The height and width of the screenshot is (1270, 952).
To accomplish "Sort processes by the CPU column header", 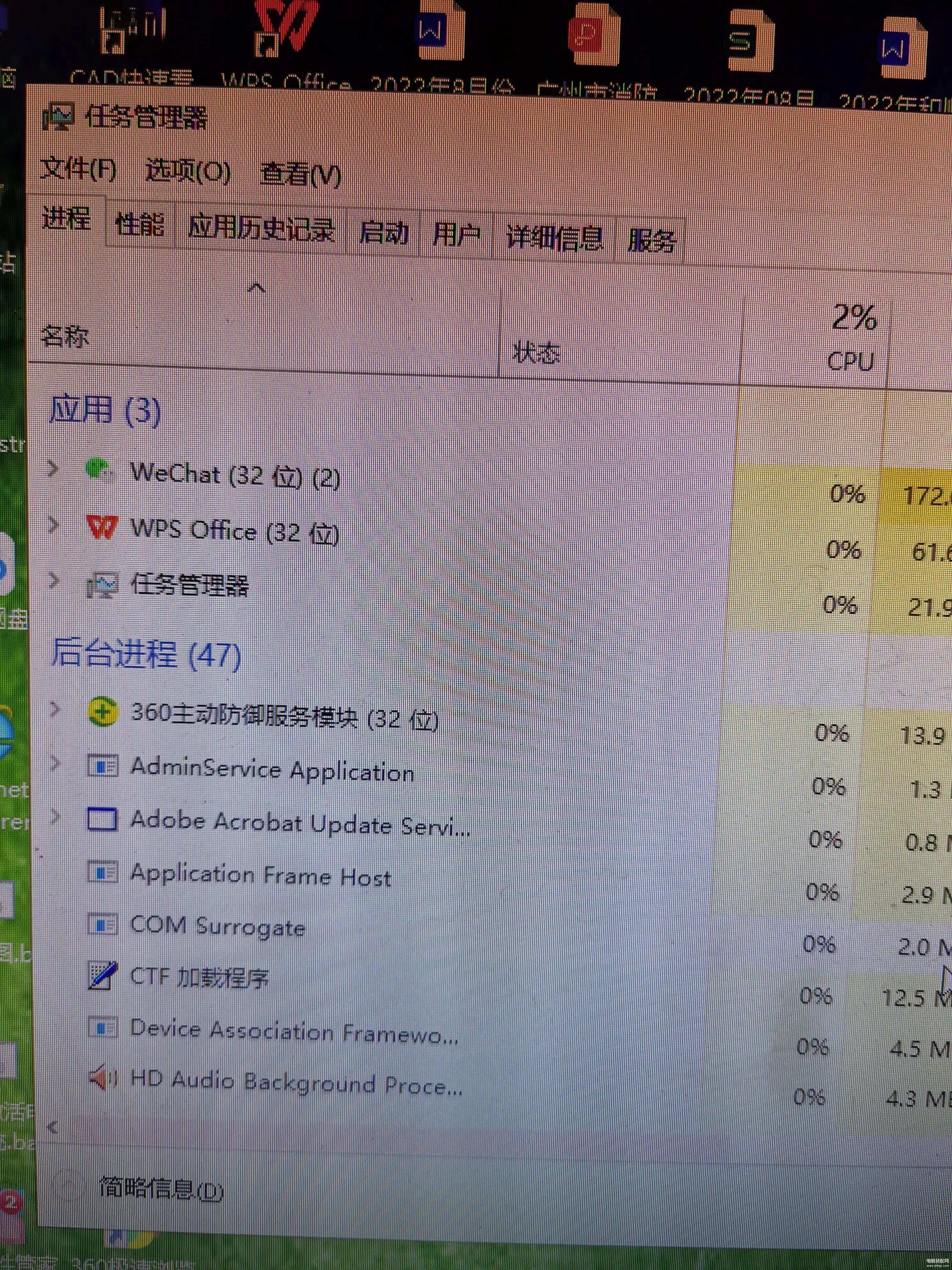I will (x=850, y=361).
